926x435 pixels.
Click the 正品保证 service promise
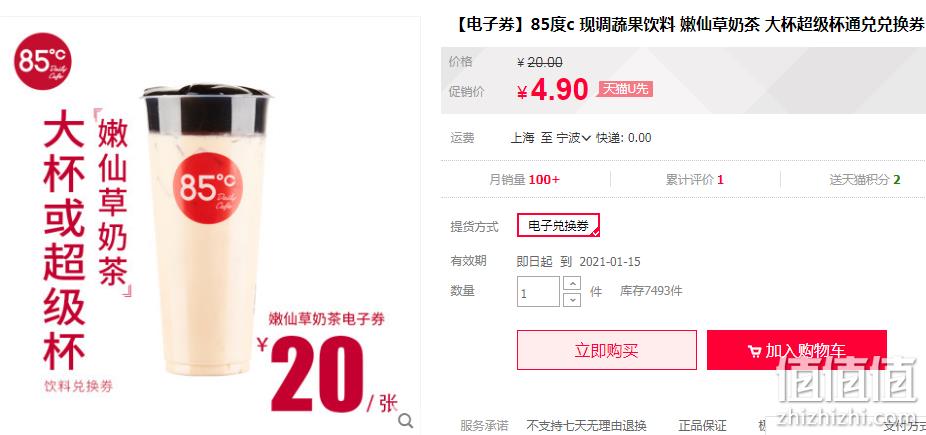702,426
